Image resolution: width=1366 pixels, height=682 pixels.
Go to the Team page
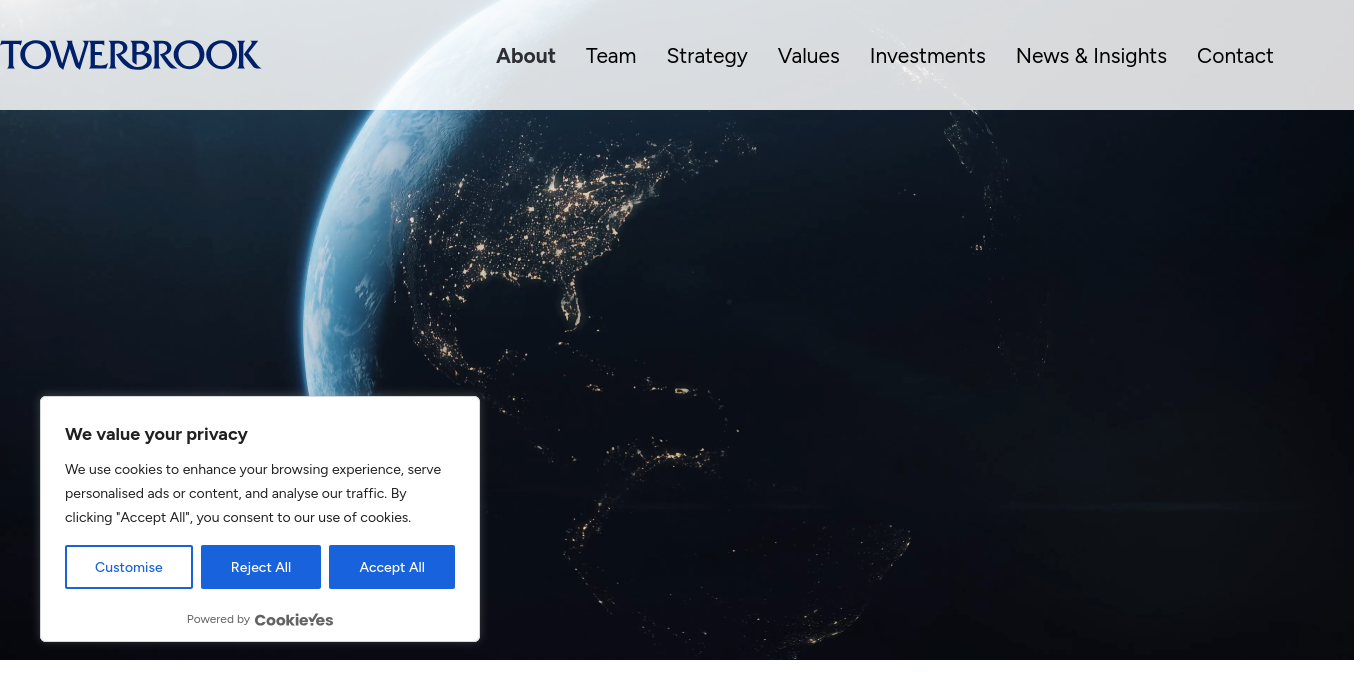pyautogui.click(x=610, y=56)
